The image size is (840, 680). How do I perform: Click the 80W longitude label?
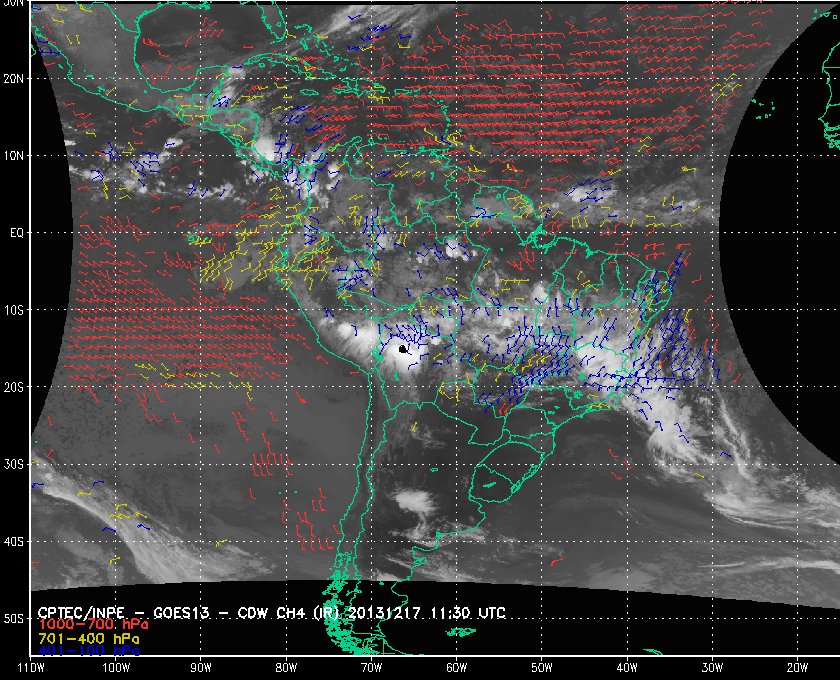(286, 668)
